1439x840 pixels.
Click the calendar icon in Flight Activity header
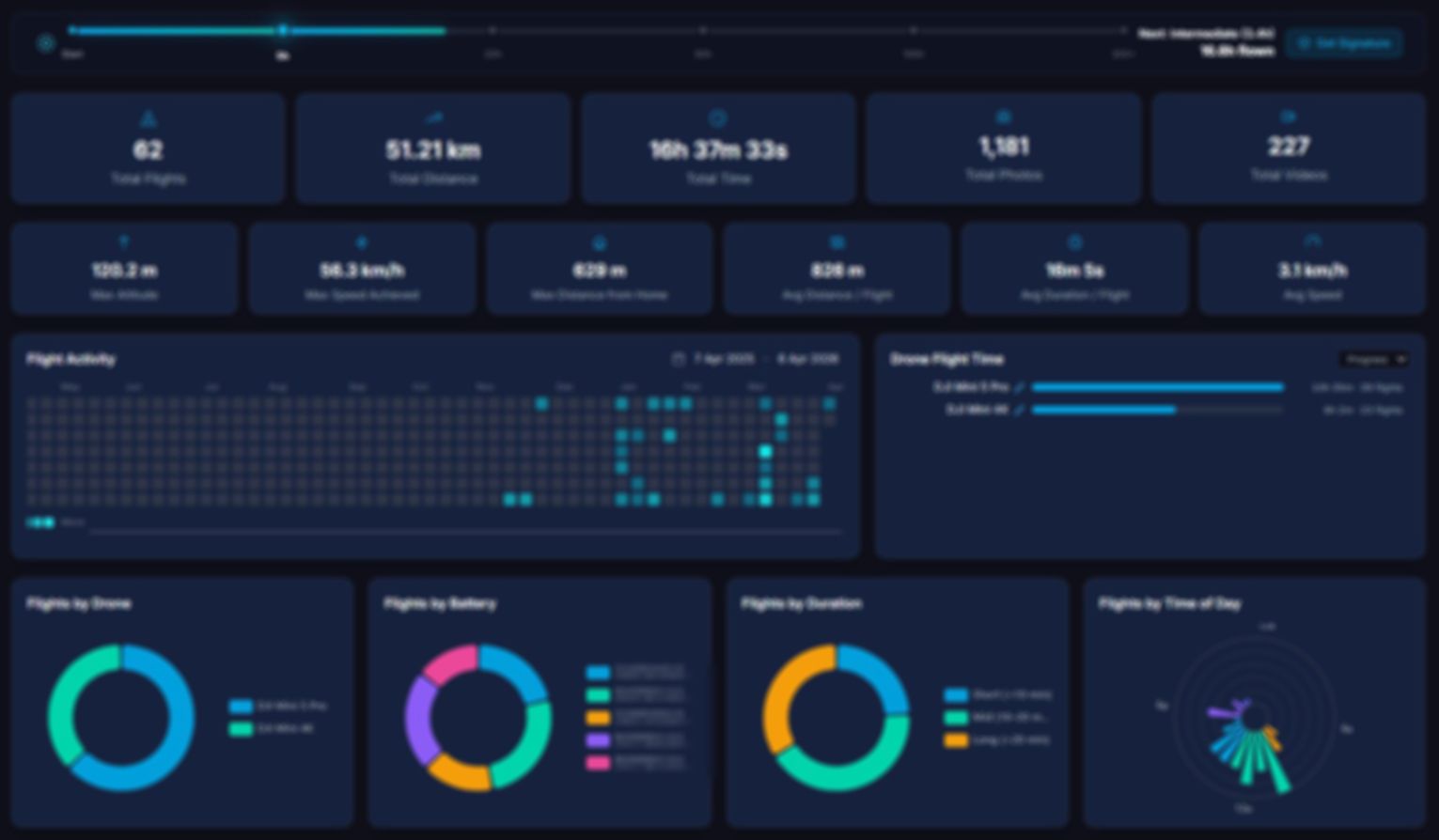(x=679, y=358)
